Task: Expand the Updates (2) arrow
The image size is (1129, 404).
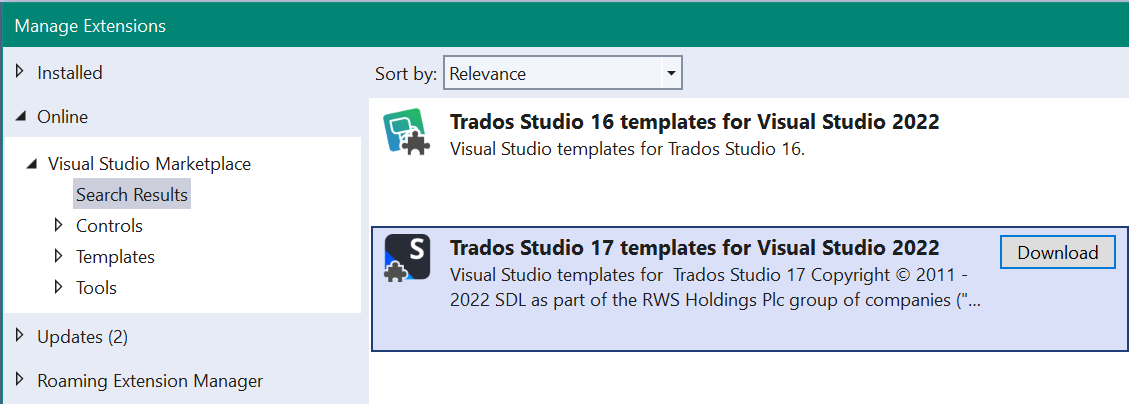Action: [x=20, y=336]
